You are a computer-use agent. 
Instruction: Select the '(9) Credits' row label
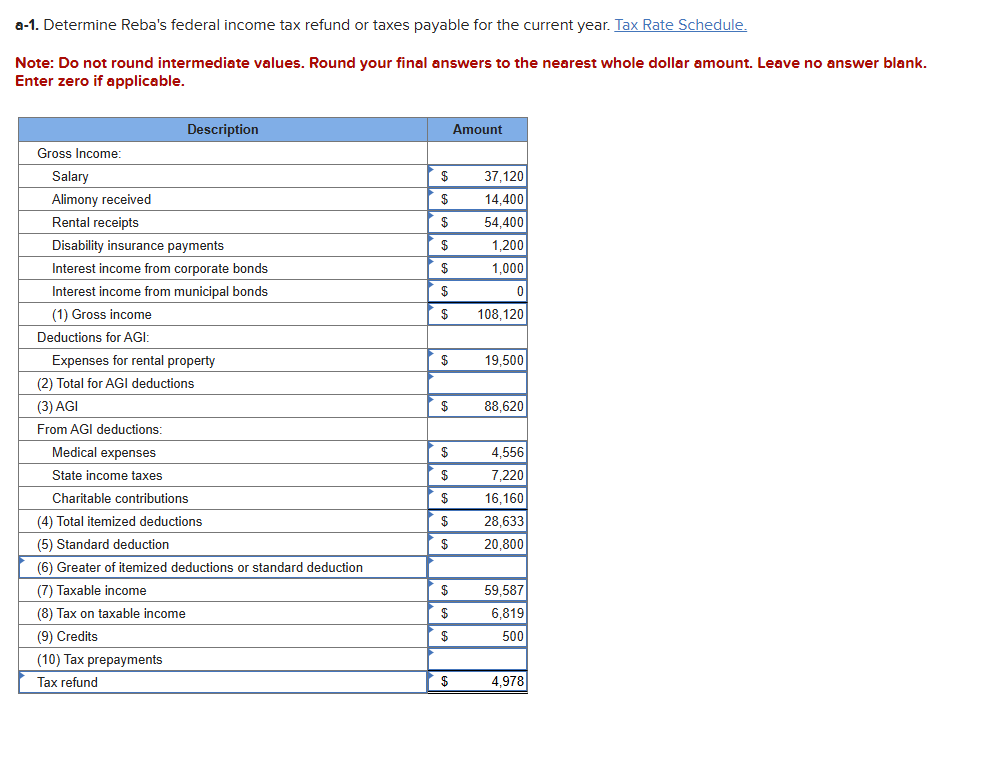coord(67,637)
